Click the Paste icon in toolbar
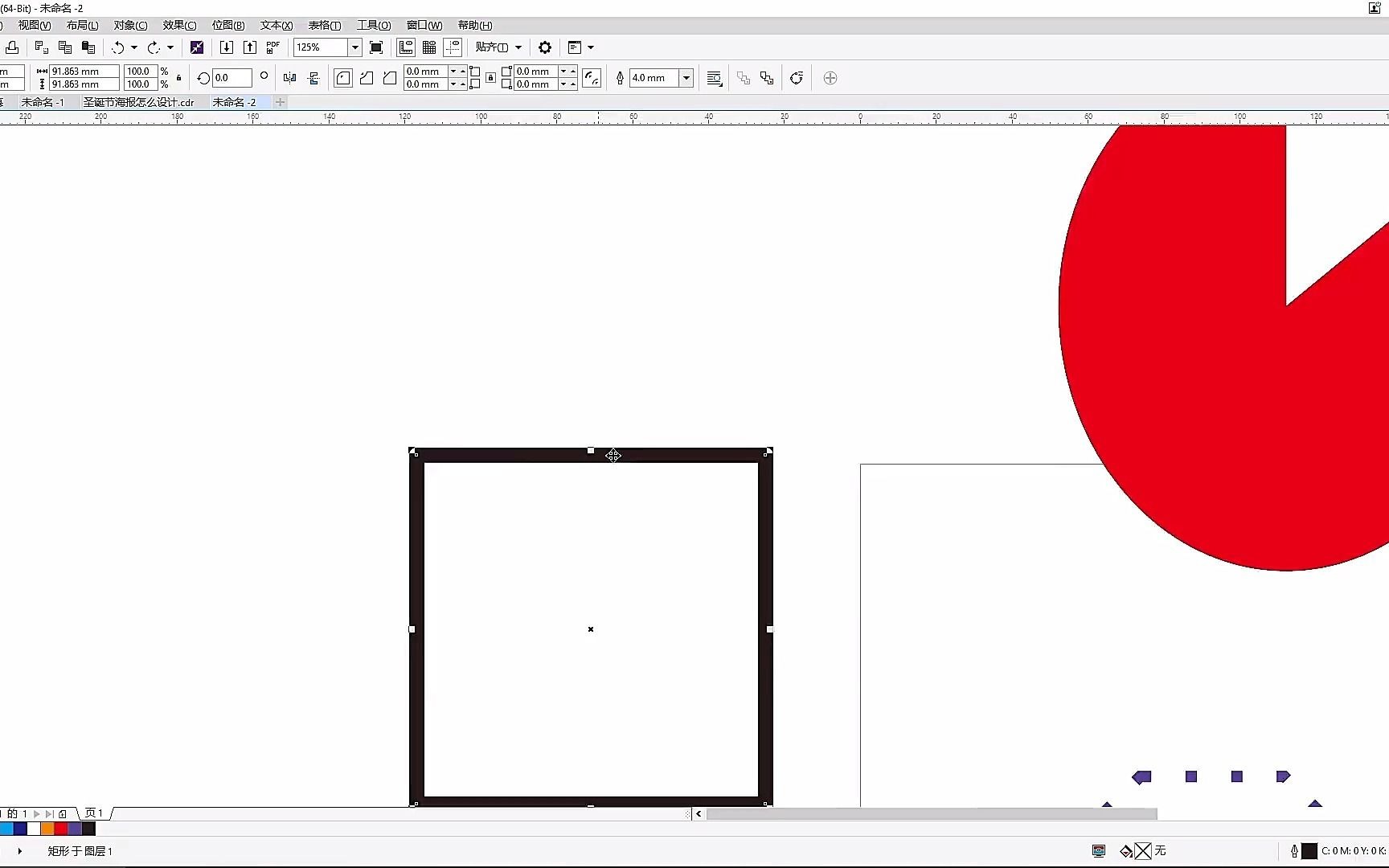Image resolution: width=1389 pixels, height=868 pixels. coord(88,47)
